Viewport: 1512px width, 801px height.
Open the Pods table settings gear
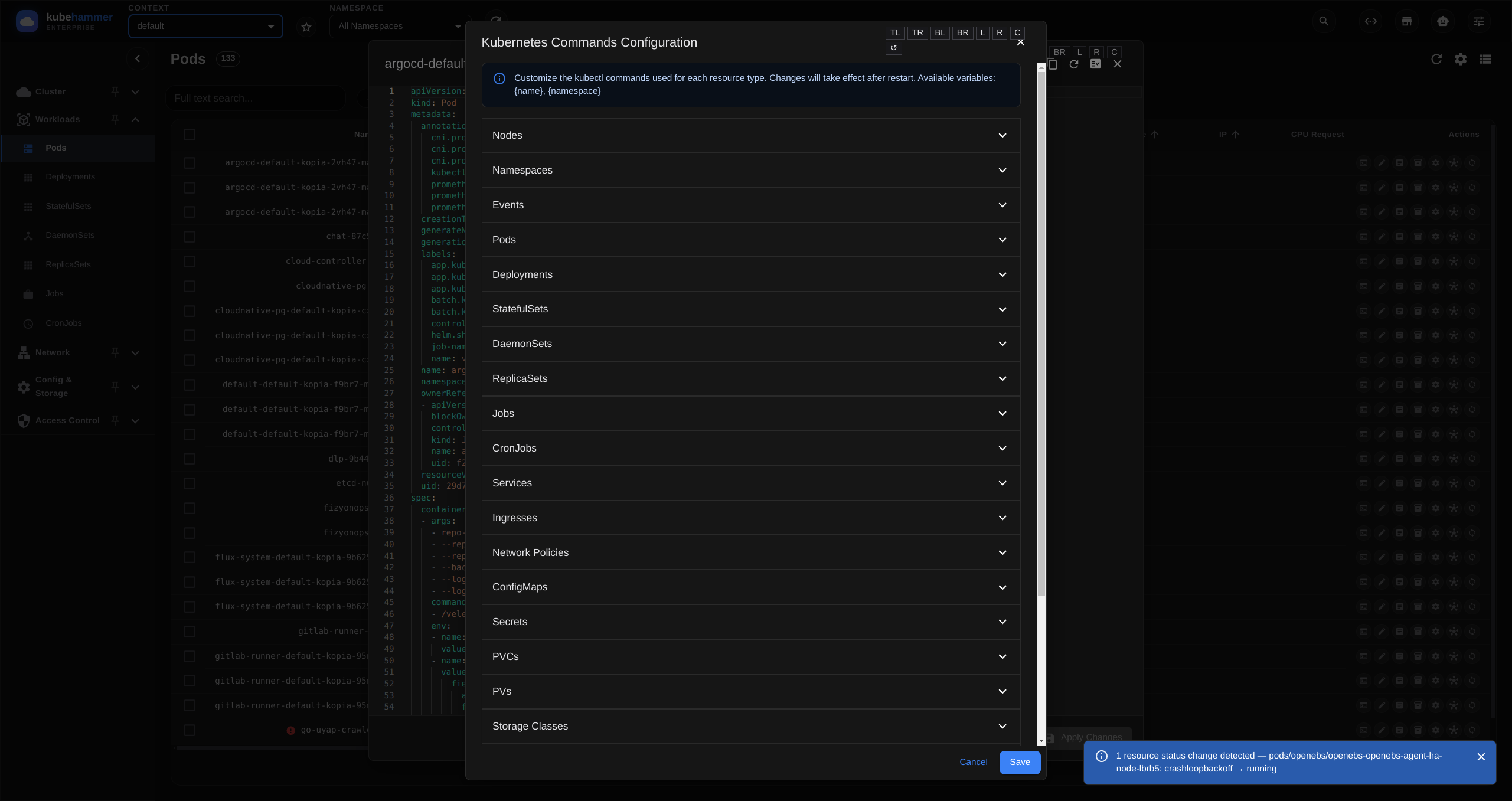1461,59
